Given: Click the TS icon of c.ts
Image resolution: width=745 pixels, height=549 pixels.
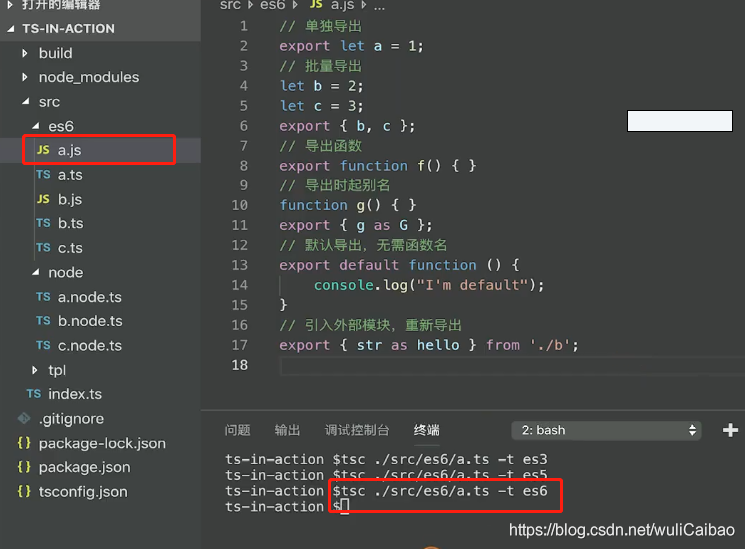Looking at the screenshot, I should tap(43, 248).
